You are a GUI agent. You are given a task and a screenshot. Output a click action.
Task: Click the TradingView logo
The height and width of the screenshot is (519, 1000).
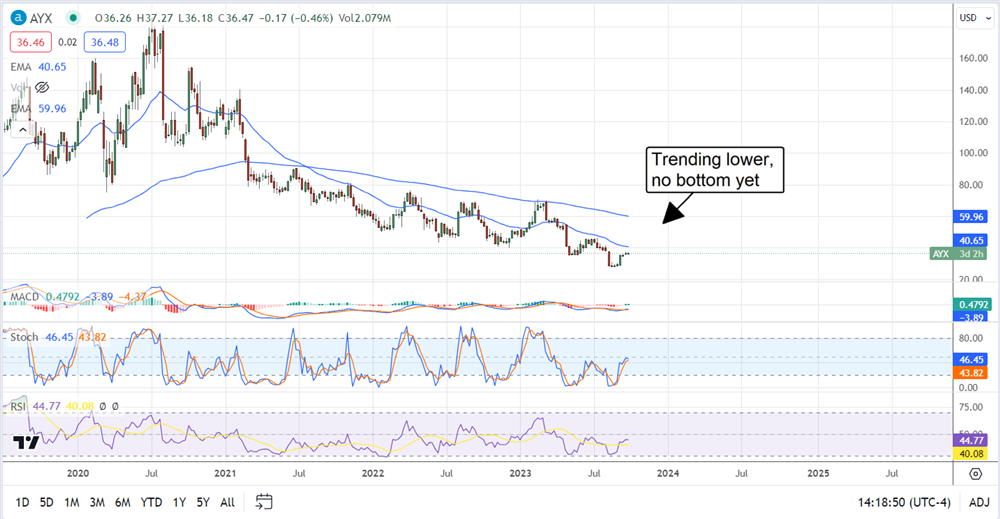click(26, 442)
